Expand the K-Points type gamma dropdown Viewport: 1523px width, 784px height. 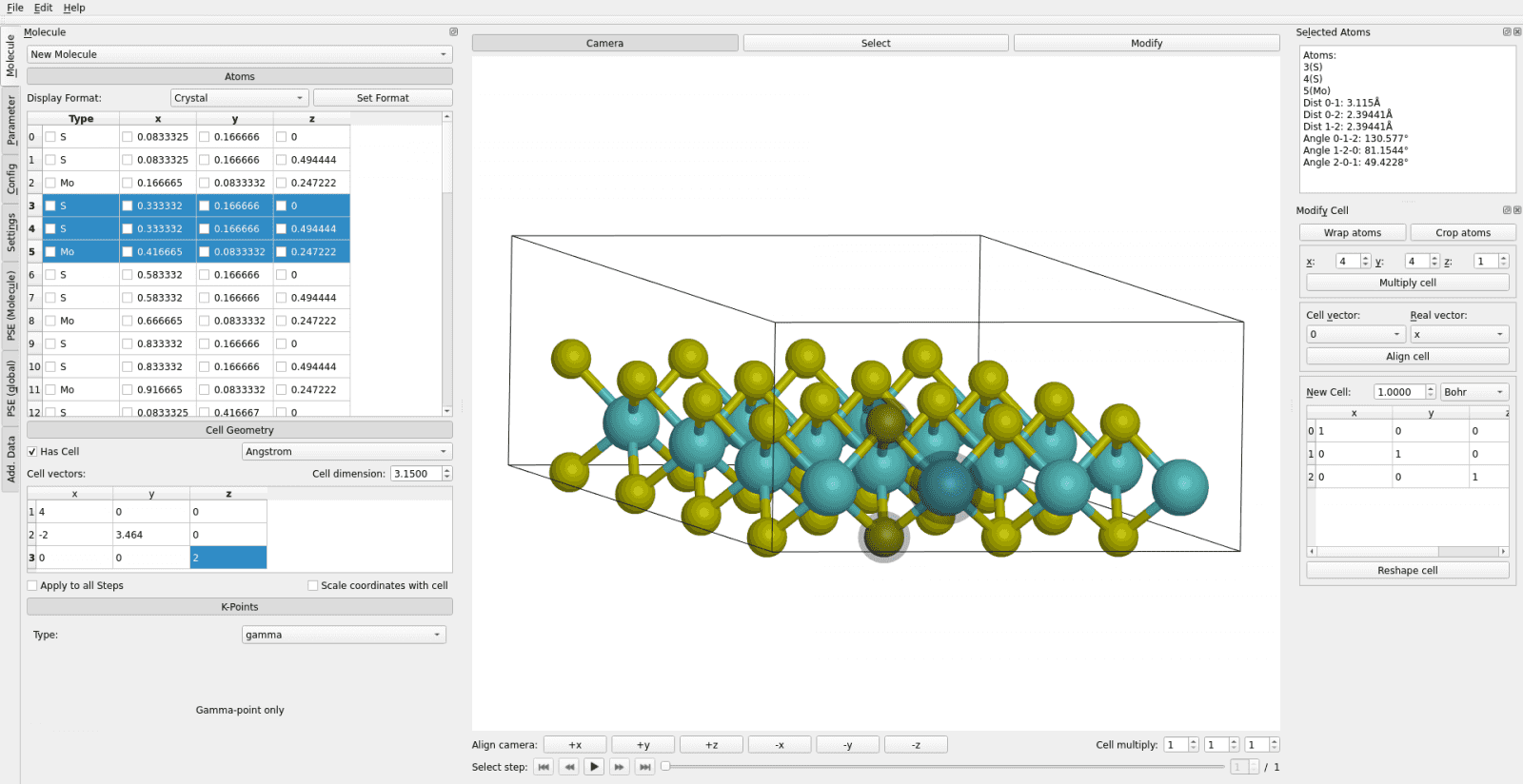(344, 635)
